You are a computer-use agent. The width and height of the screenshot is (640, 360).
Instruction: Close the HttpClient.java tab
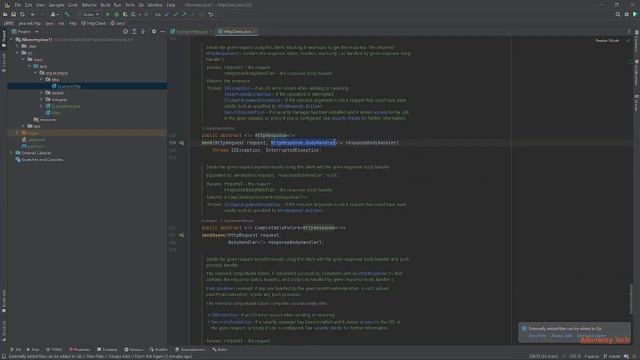pyautogui.click(x=255, y=31)
